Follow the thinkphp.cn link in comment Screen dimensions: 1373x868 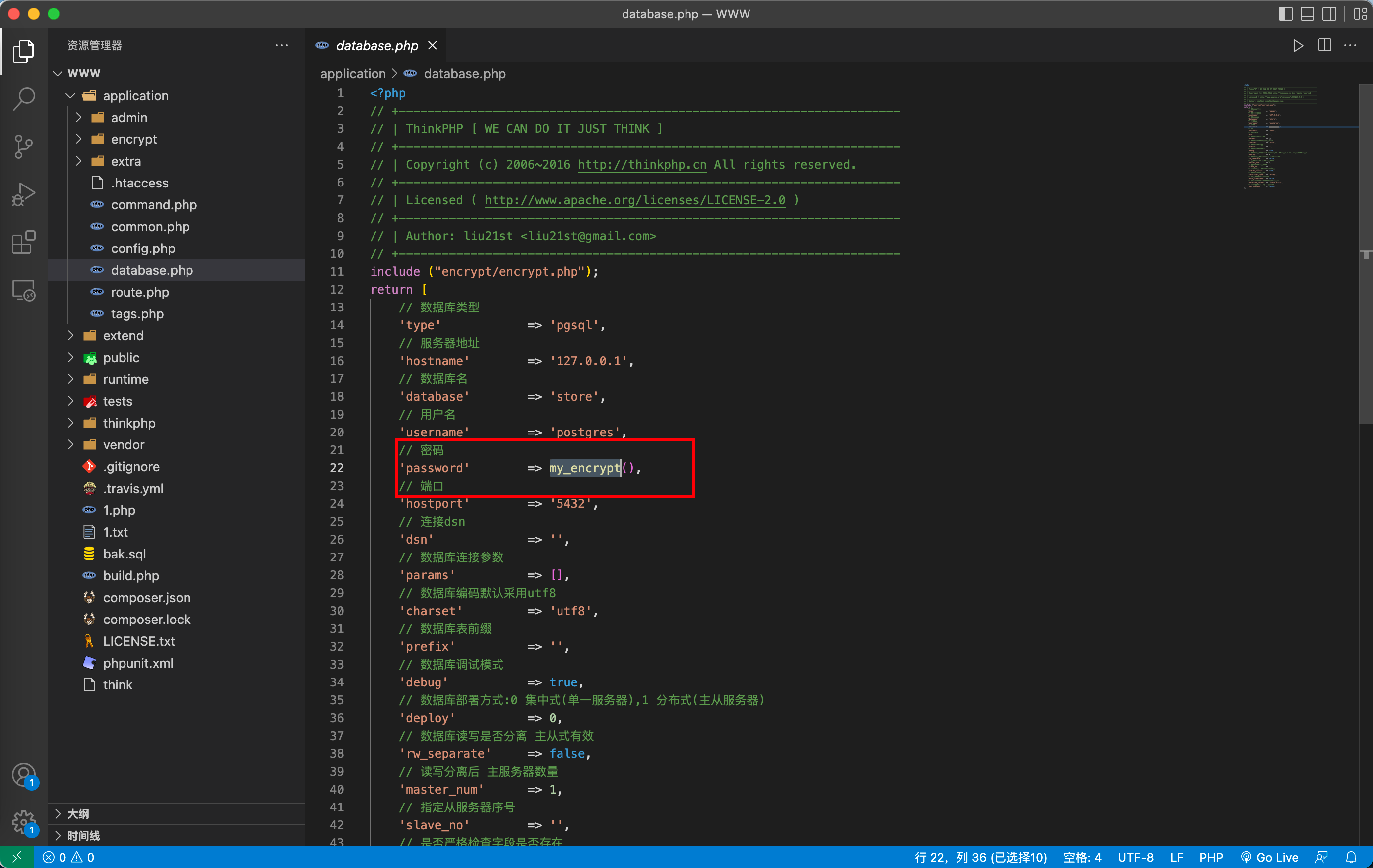642,164
